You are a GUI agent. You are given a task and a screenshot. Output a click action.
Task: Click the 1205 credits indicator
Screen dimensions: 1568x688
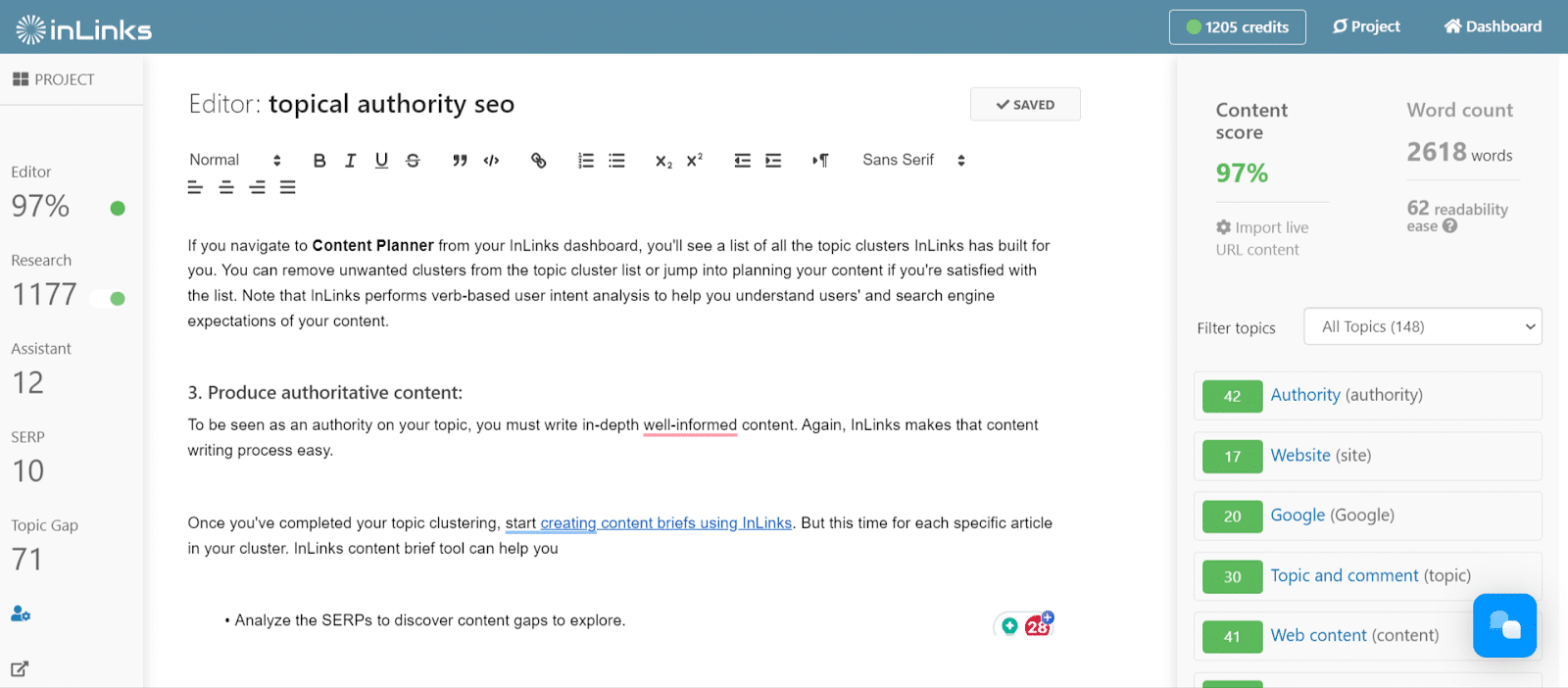point(1238,27)
